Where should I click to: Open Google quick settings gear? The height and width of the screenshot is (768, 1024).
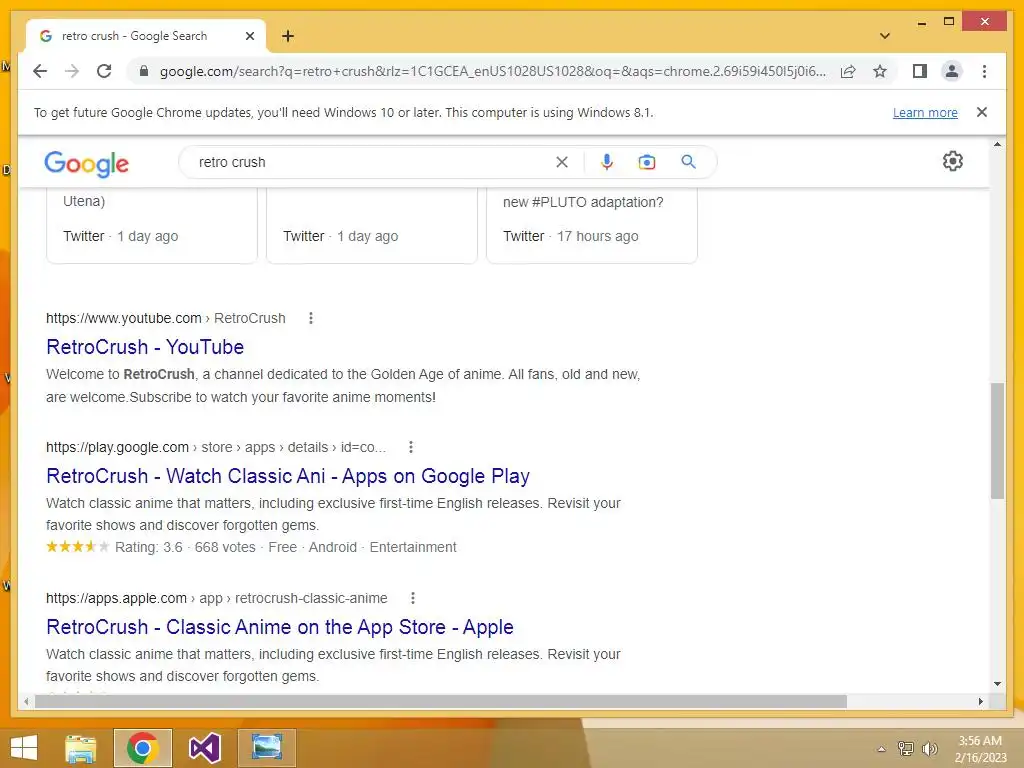point(953,161)
